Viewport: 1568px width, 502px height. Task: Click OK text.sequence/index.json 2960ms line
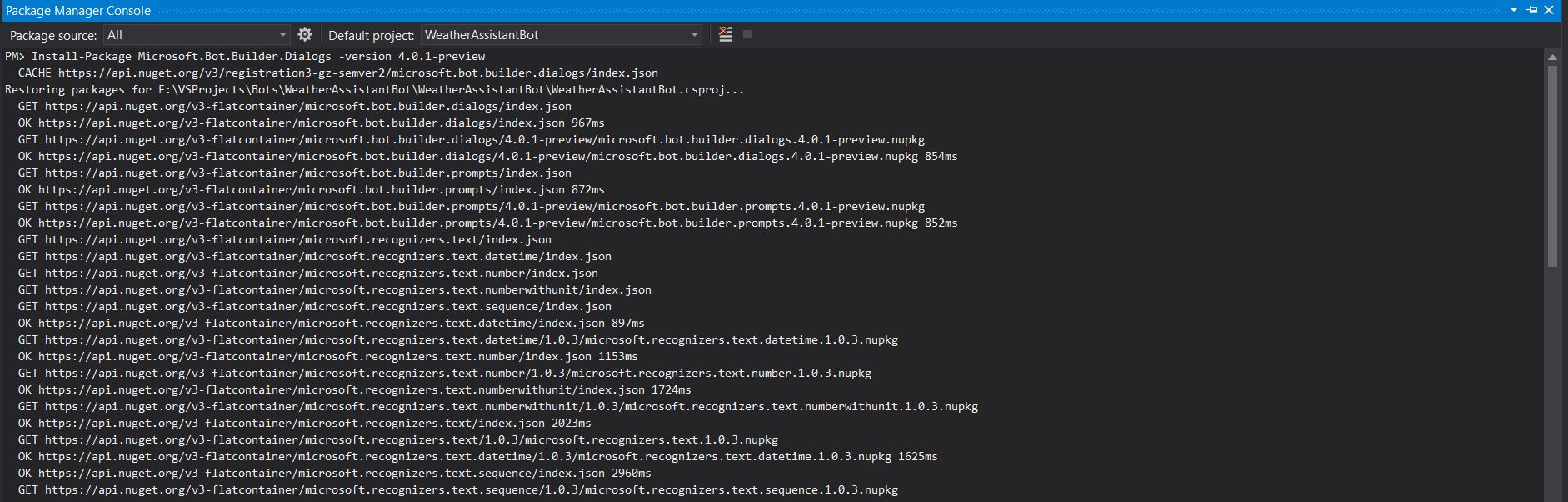(x=335, y=473)
